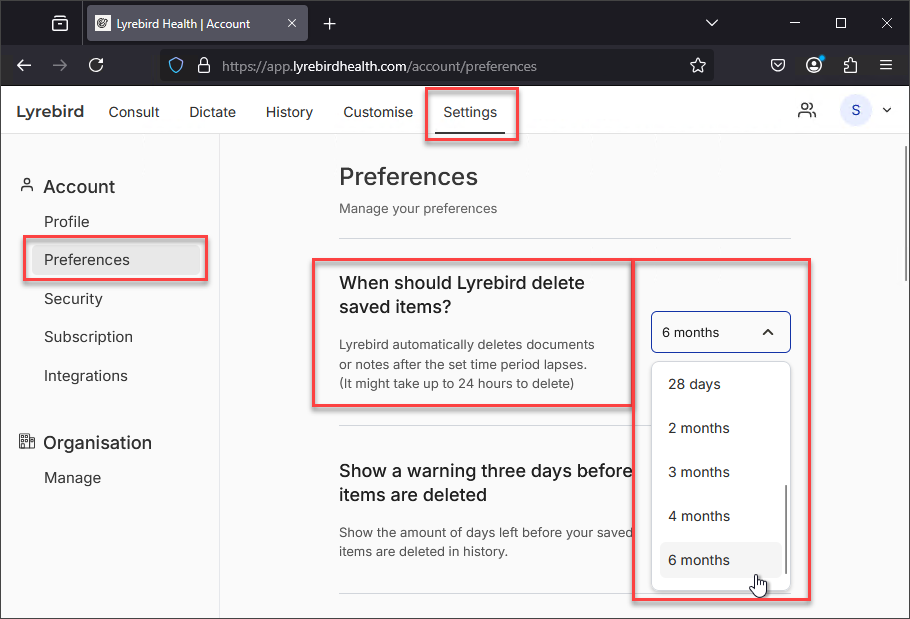Click the dropdown list scrollbar
The image size is (910, 619).
click(786, 529)
